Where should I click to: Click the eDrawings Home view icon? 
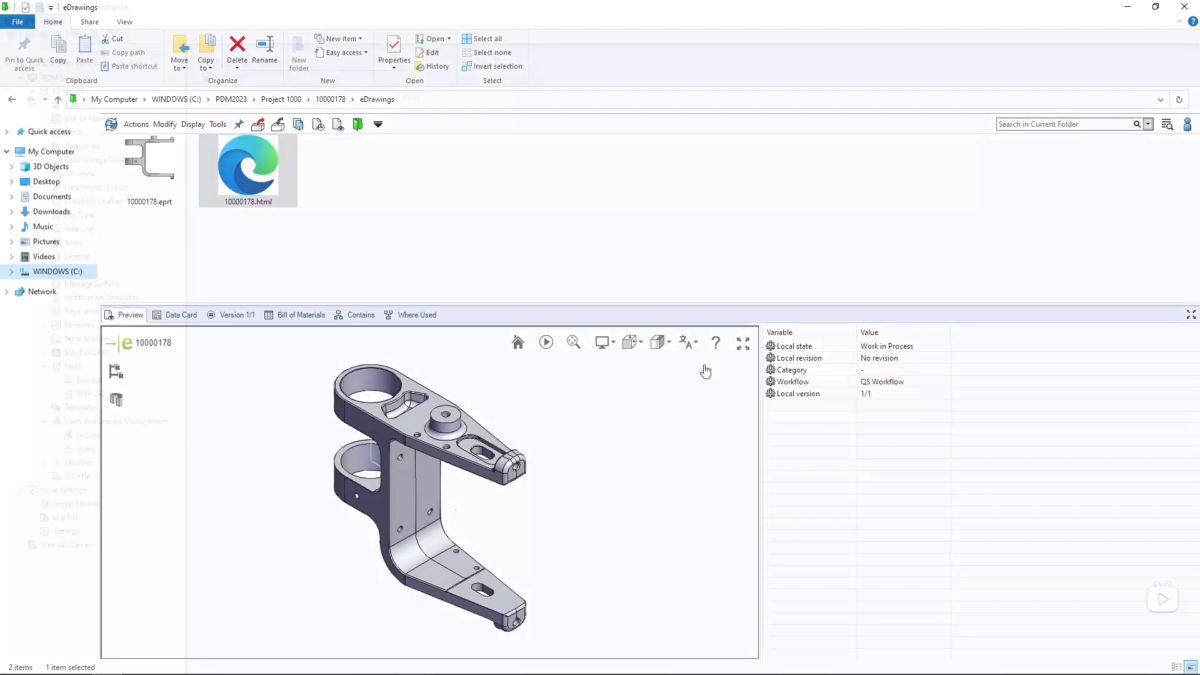click(518, 342)
